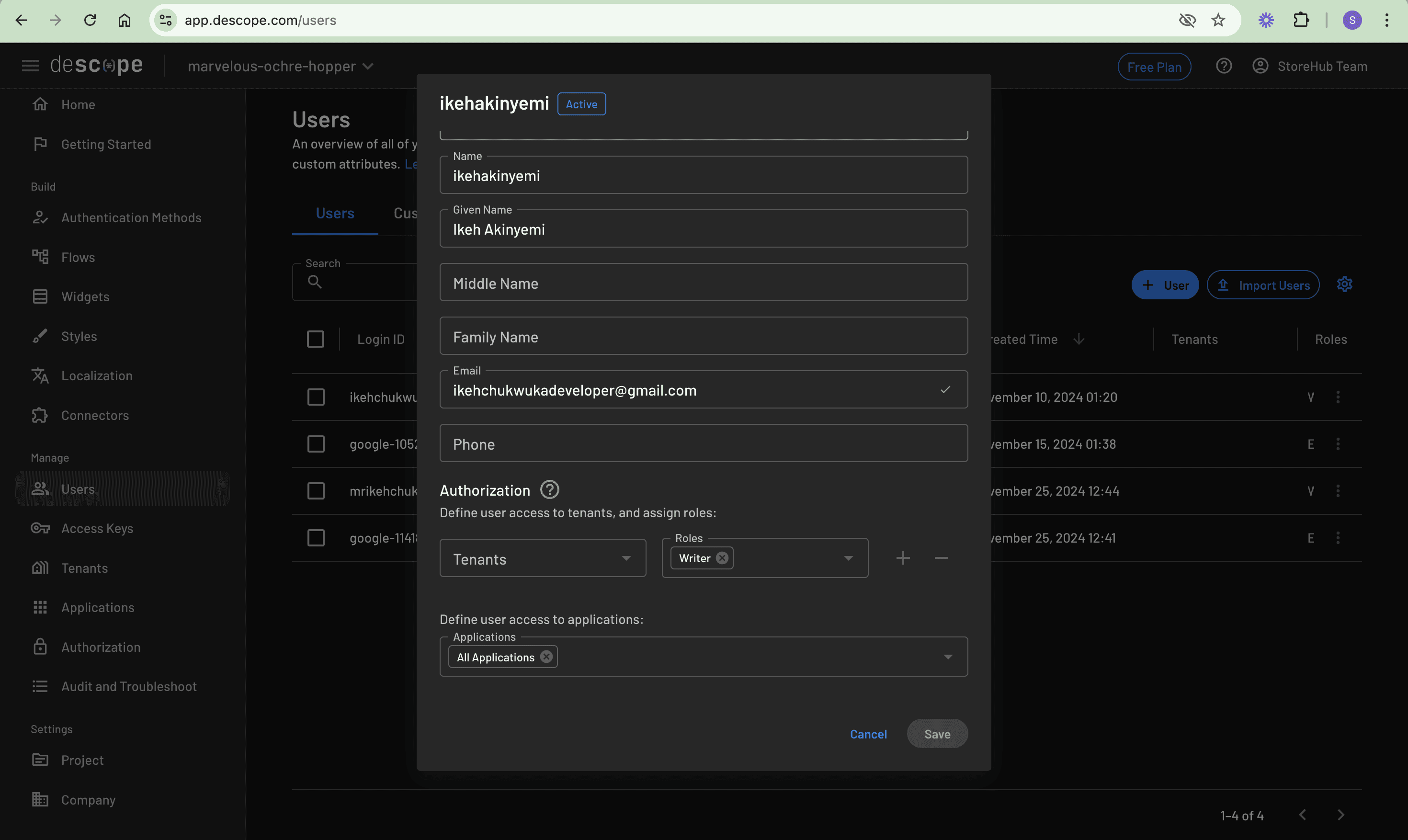Click the Authorization help question mark icon
The height and width of the screenshot is (840, 1408).
[x=549, y=489]
